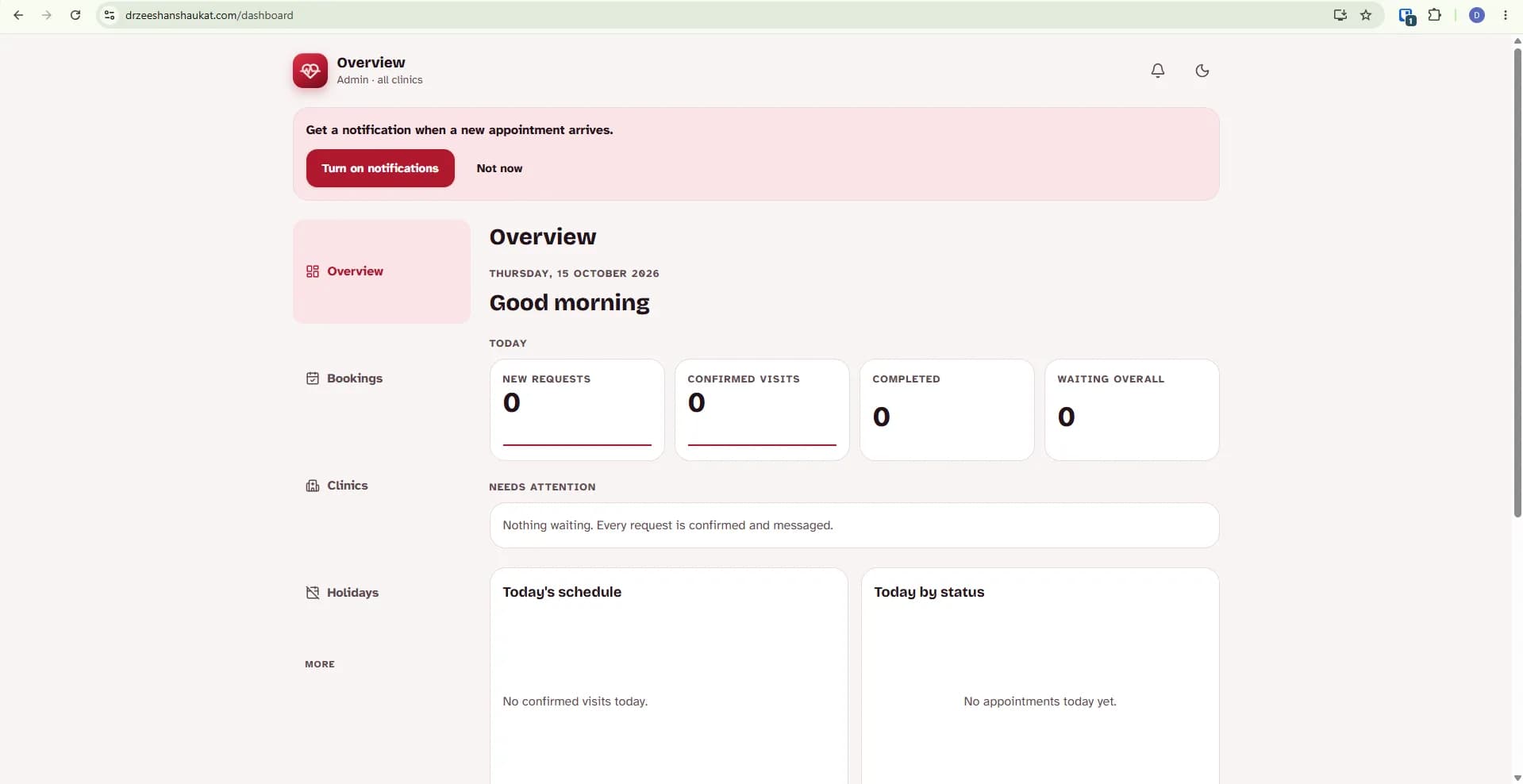Open Chrome three-dot menu
Screen dimensions: 1523x784
coord(1506,15)
